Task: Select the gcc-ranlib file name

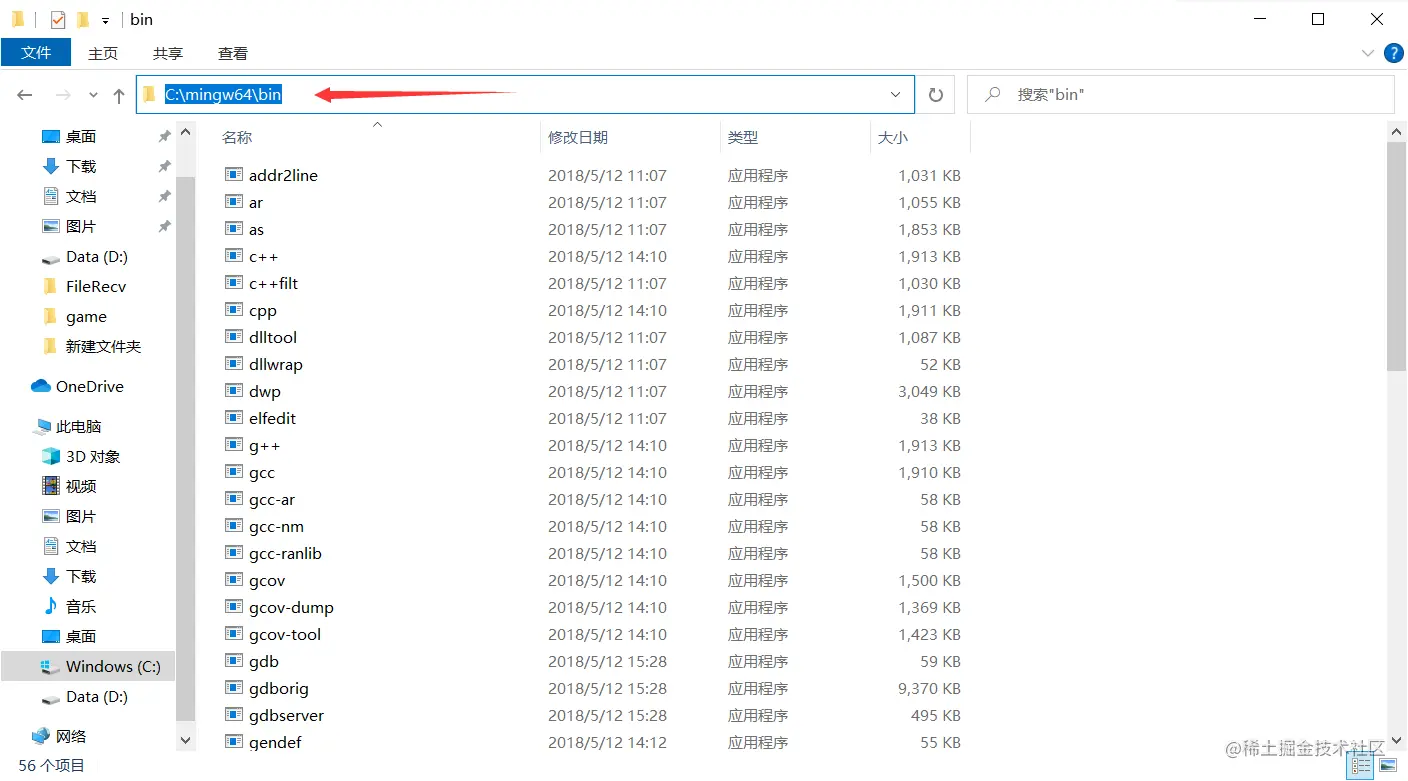Action: coord(285,553)
